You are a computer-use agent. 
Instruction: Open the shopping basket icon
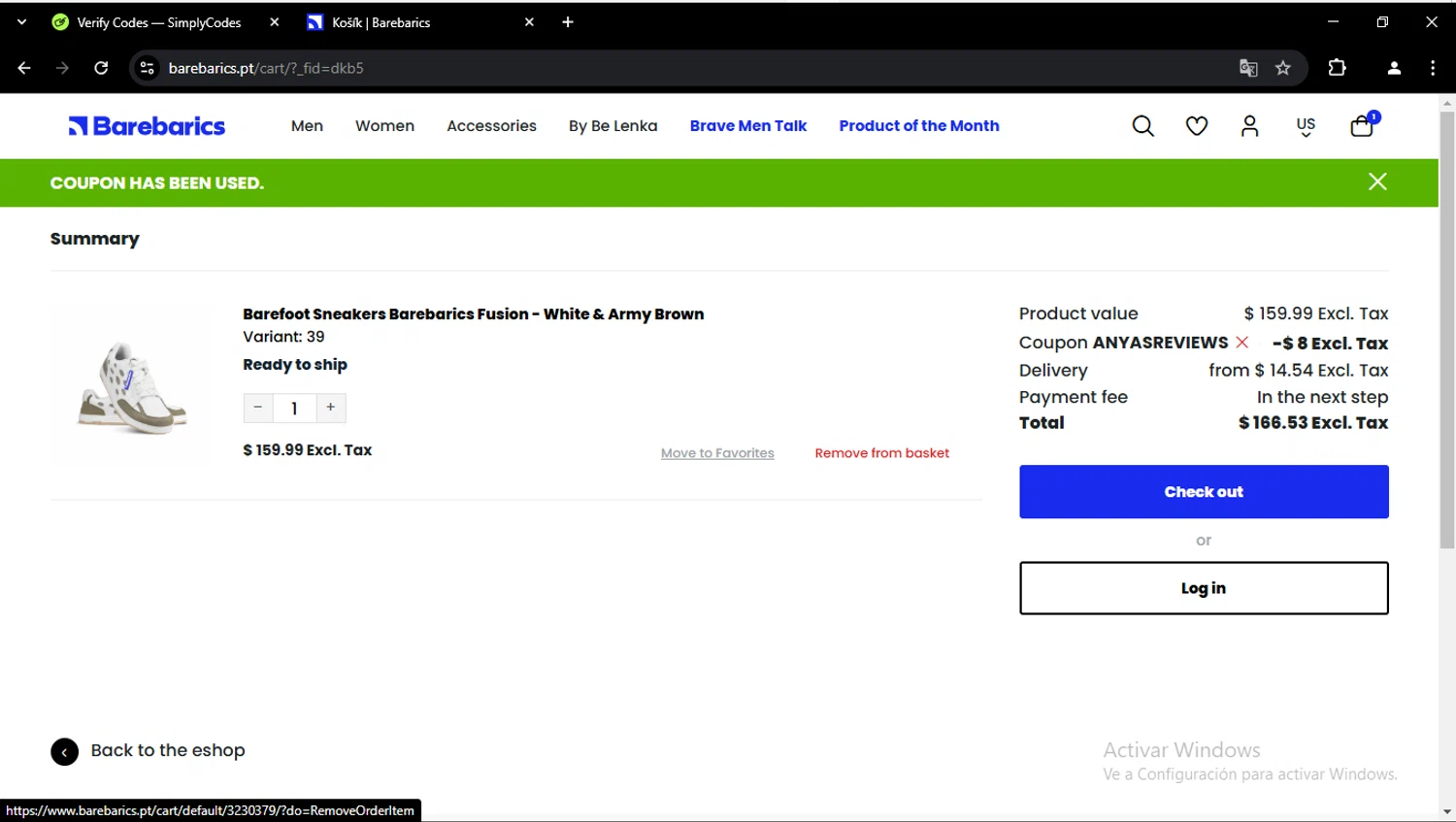pos(1363,125)
